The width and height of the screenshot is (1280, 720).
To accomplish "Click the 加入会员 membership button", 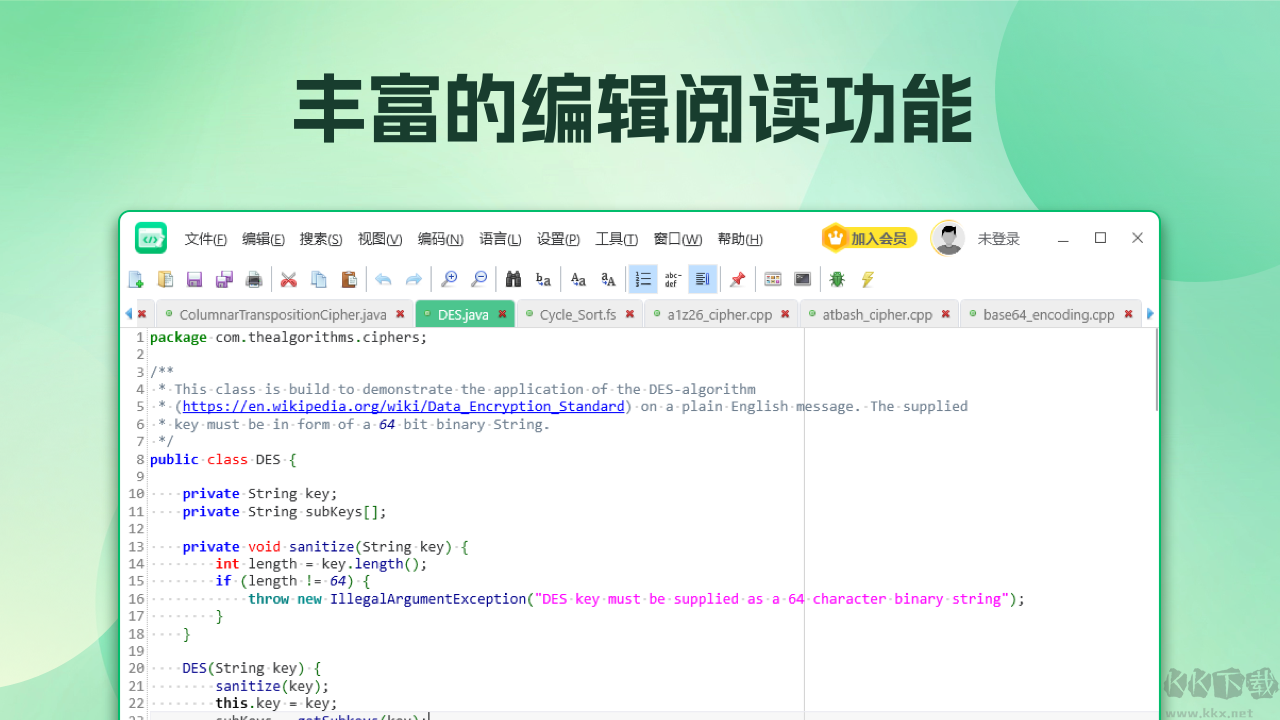I will point(869,238).
